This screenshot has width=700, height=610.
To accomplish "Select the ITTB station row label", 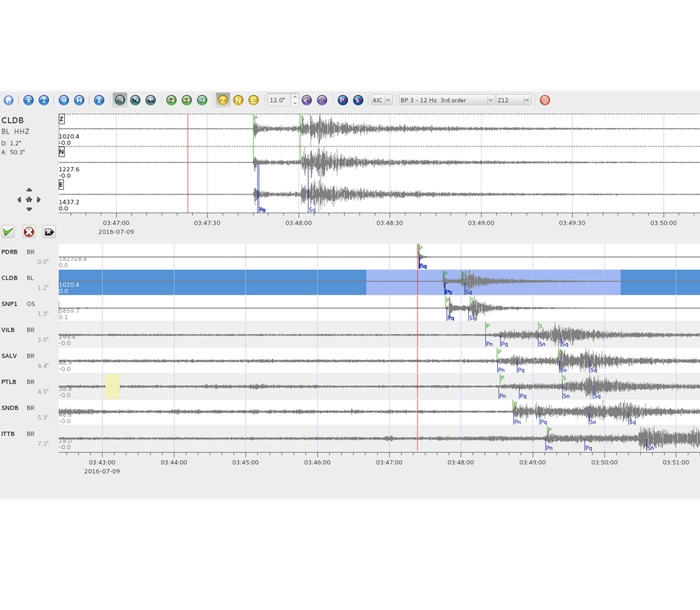I will click(x=10, y=432).
